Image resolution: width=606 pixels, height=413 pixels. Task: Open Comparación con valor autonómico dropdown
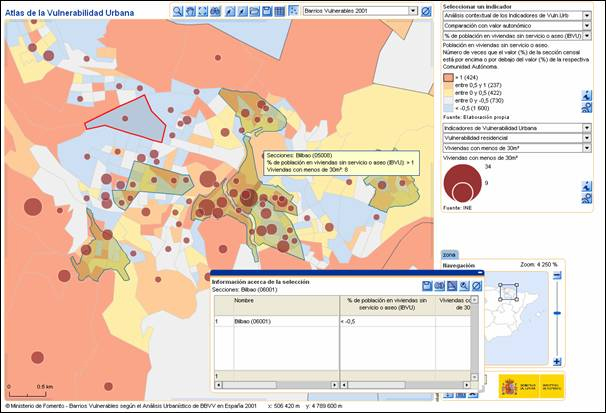(x=587, y=25)
